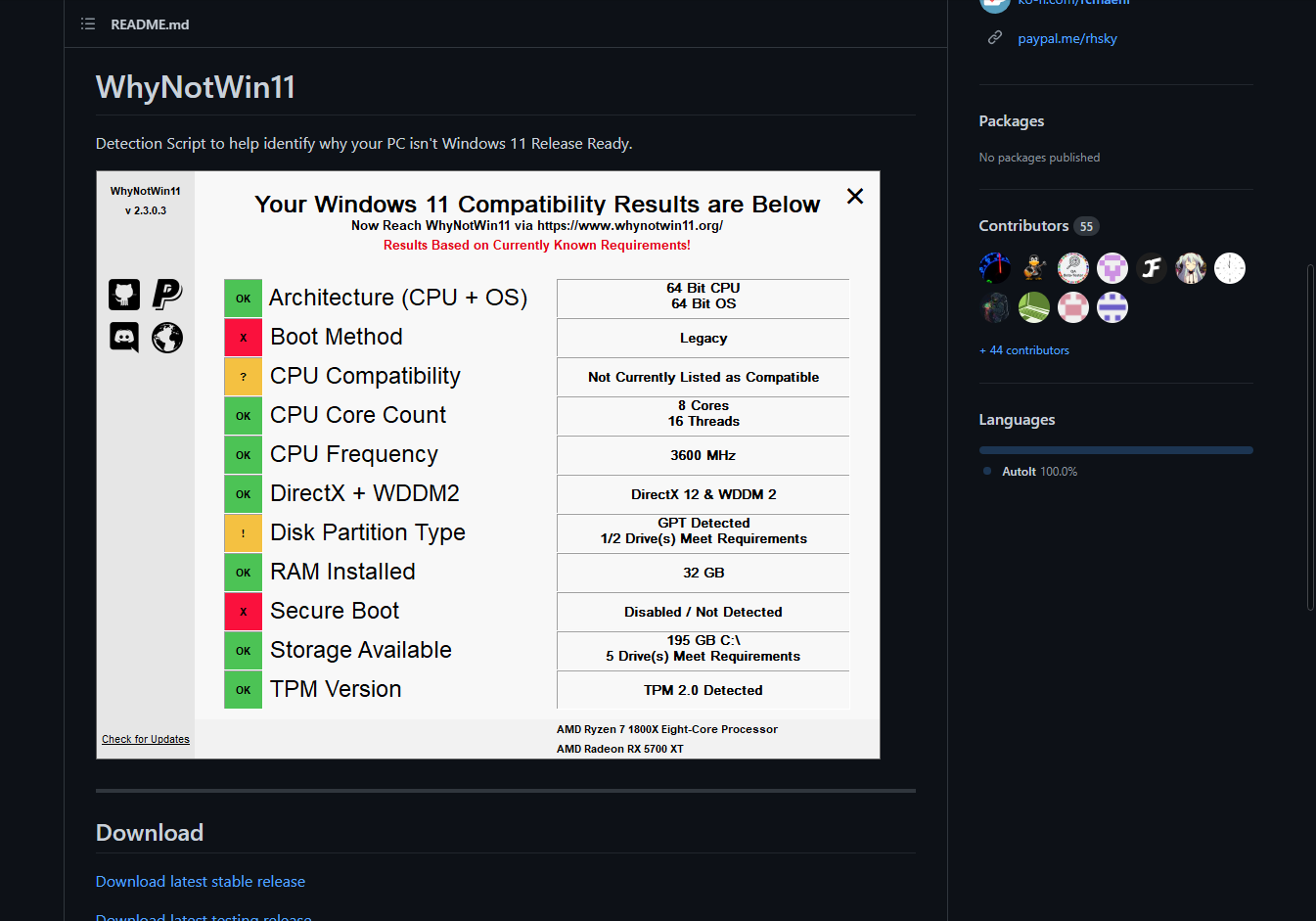Click the 'TPM 2.0 Detected' result cell
The image size is (1316, 921).
click(x=703, y=690)
